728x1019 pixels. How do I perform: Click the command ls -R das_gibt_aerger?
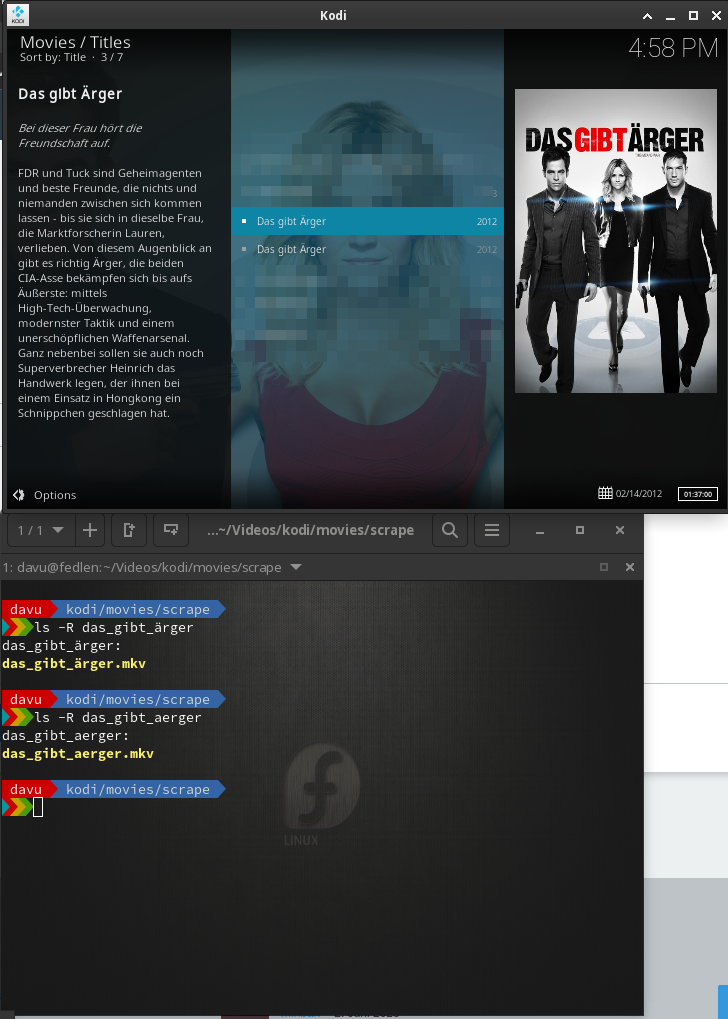[x=118, y=717]
